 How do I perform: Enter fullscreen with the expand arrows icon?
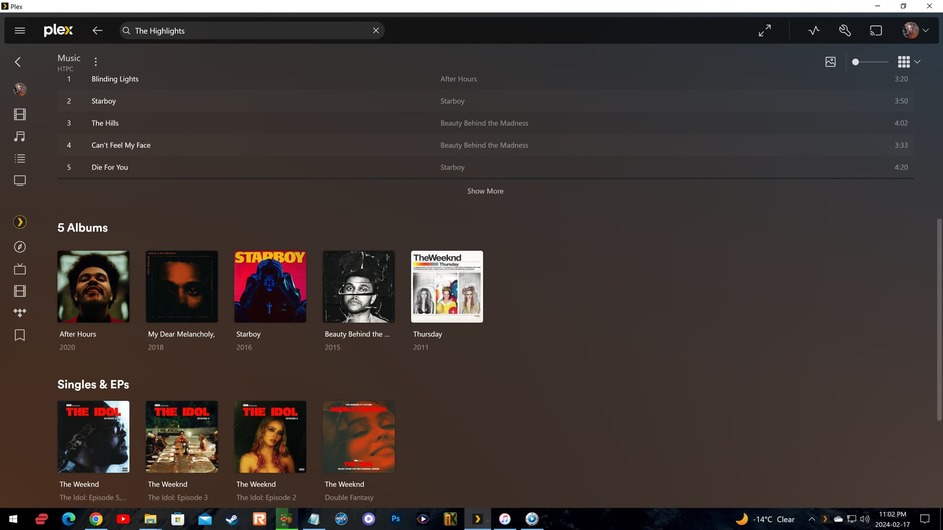[x=764, y=31]
